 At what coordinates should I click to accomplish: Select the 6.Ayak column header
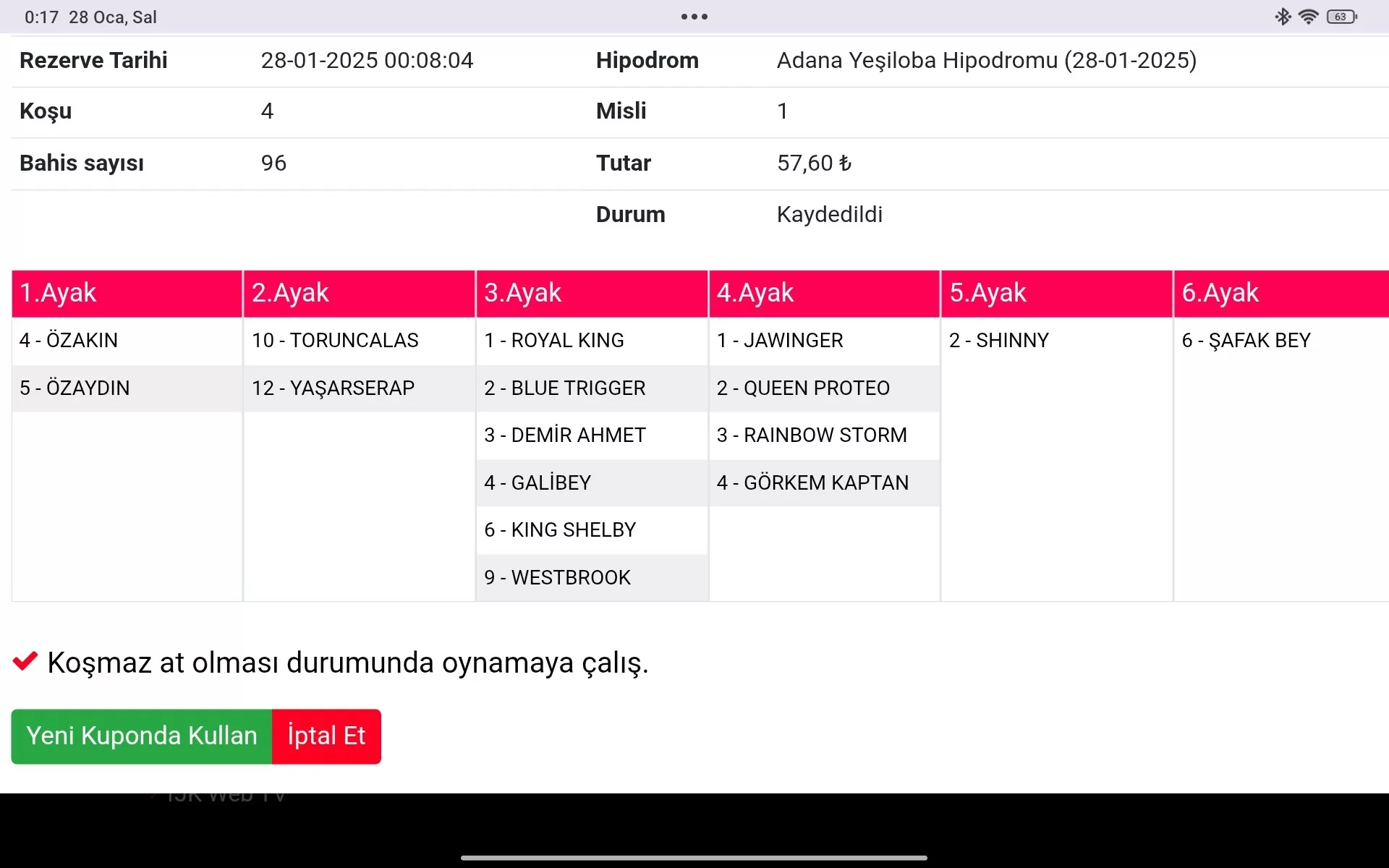[x=1280, y=293]
